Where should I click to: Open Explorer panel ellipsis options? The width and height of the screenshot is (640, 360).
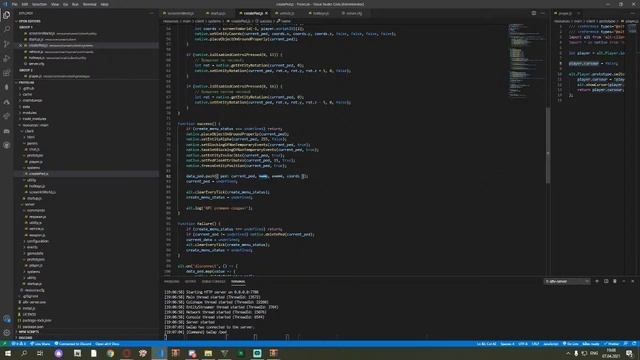coord(151,13)
